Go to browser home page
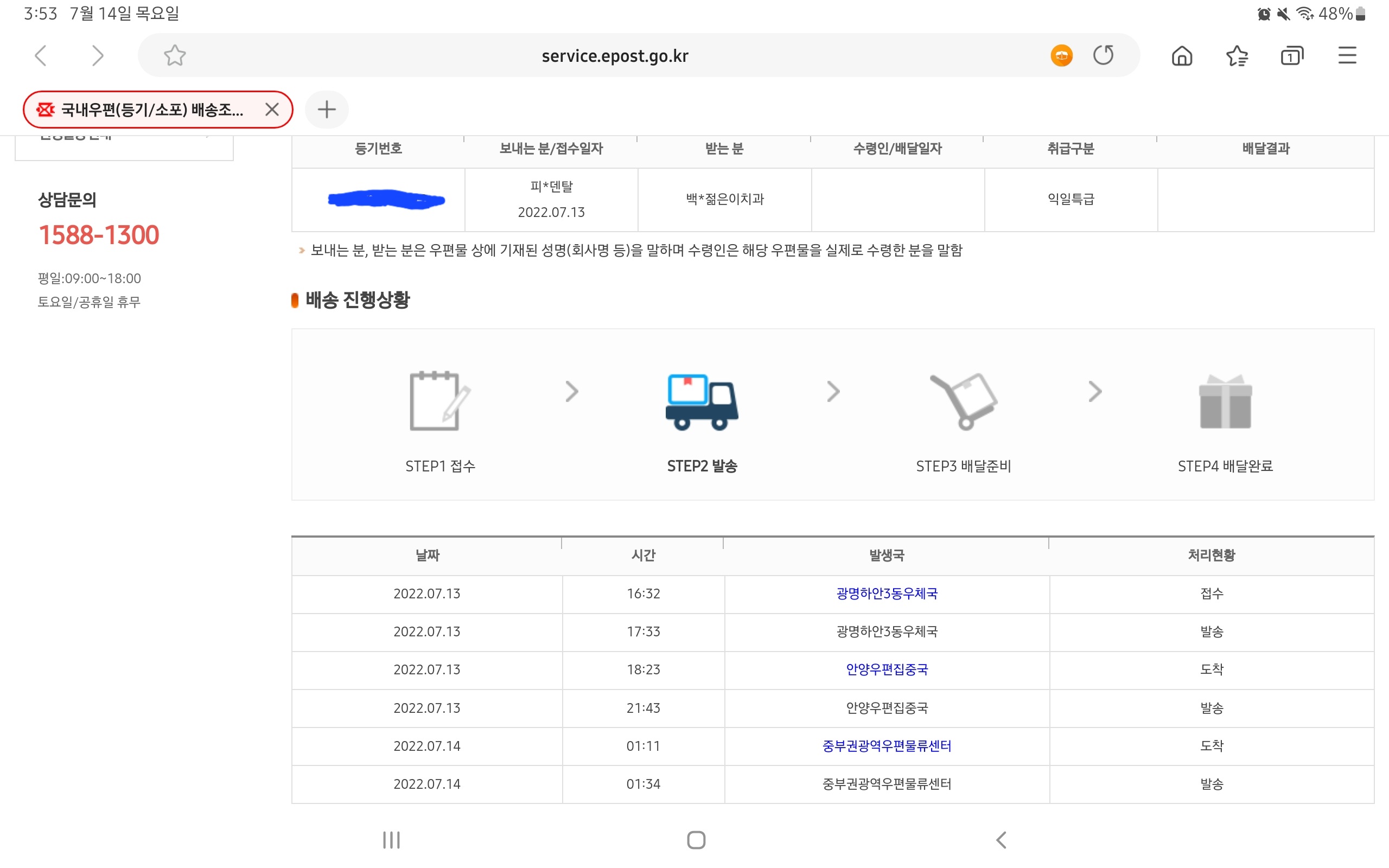This screenshot has height=868, width=1389. [x=1182, y=56]
